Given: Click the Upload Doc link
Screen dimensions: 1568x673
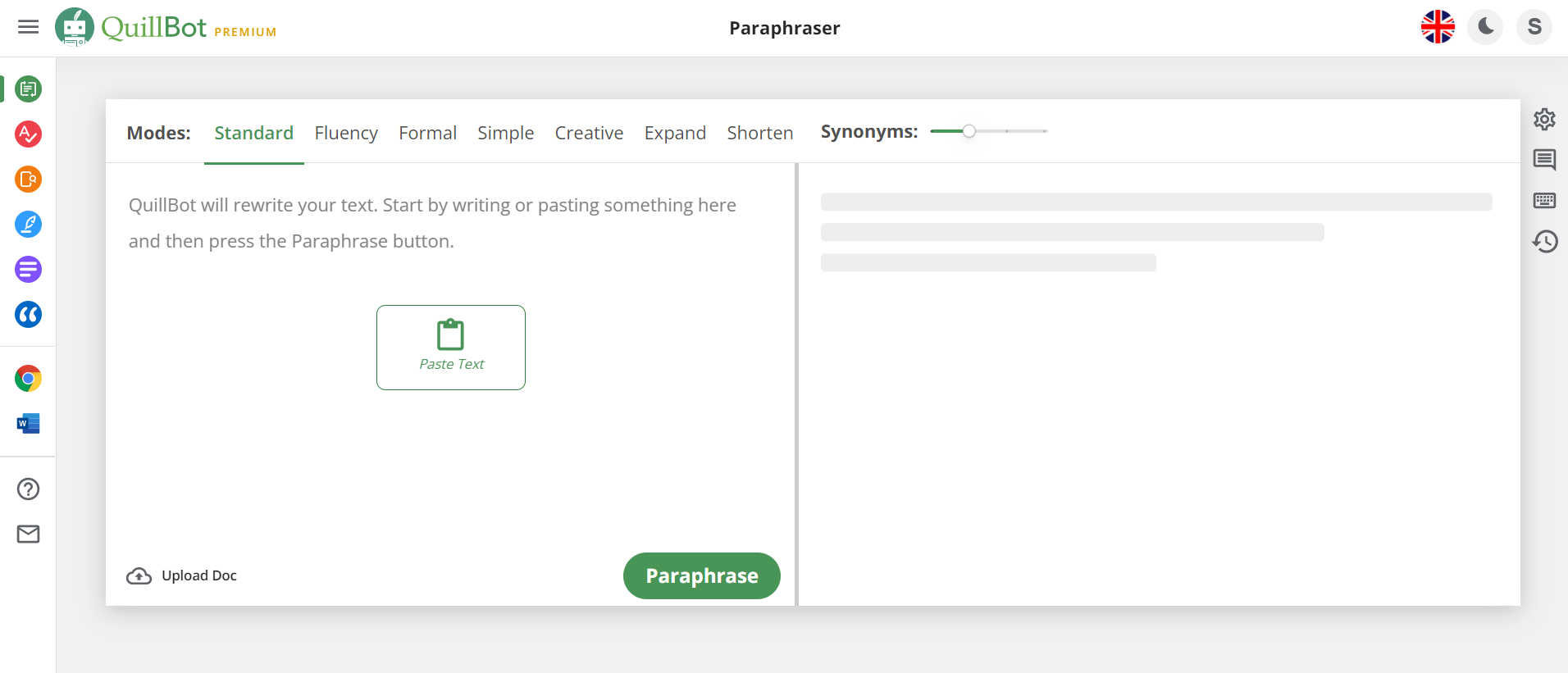Looking at the screenshot, I should coord(198,575).
